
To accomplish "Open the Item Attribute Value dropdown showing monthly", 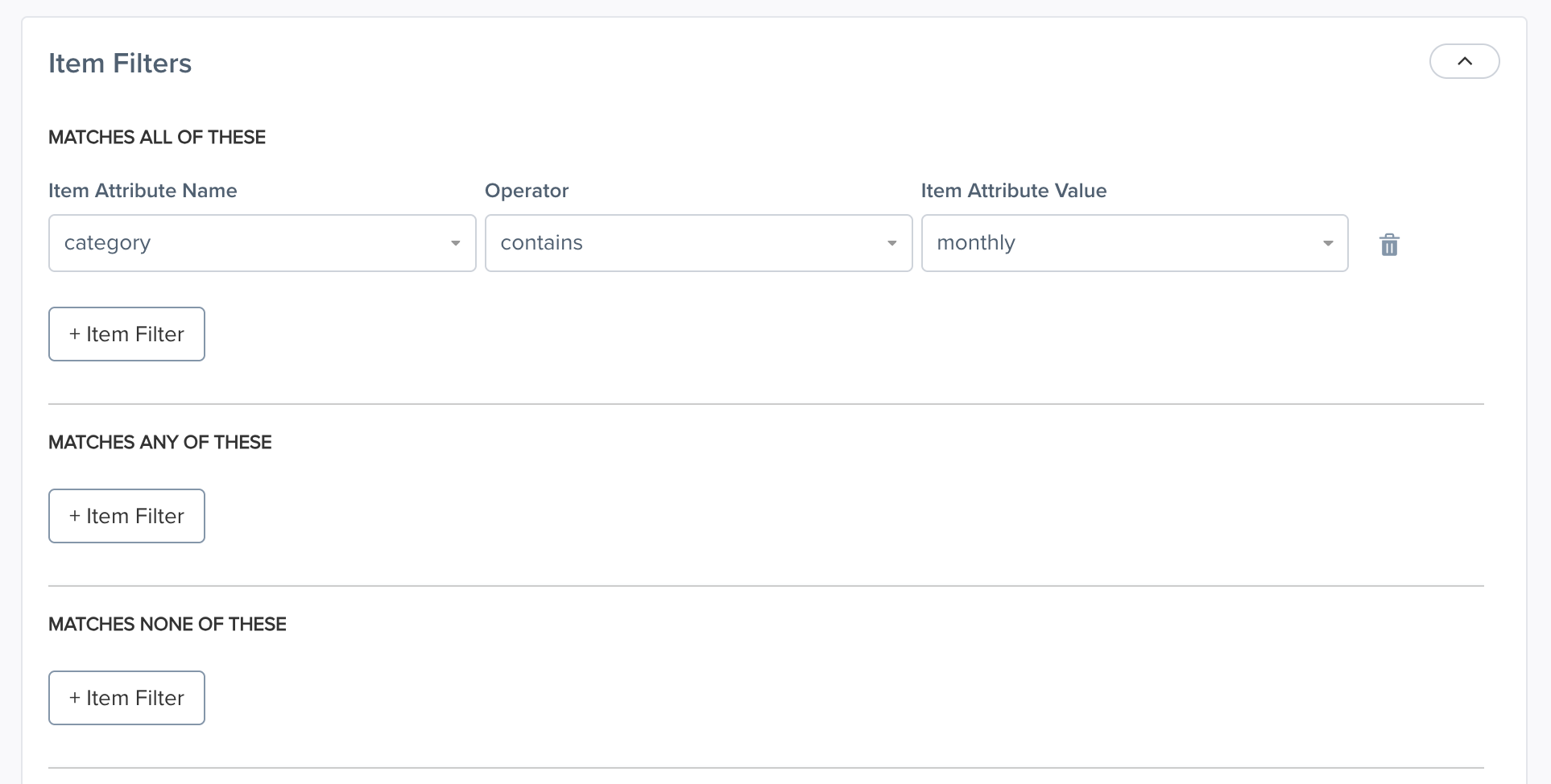I will point(1134,242).
